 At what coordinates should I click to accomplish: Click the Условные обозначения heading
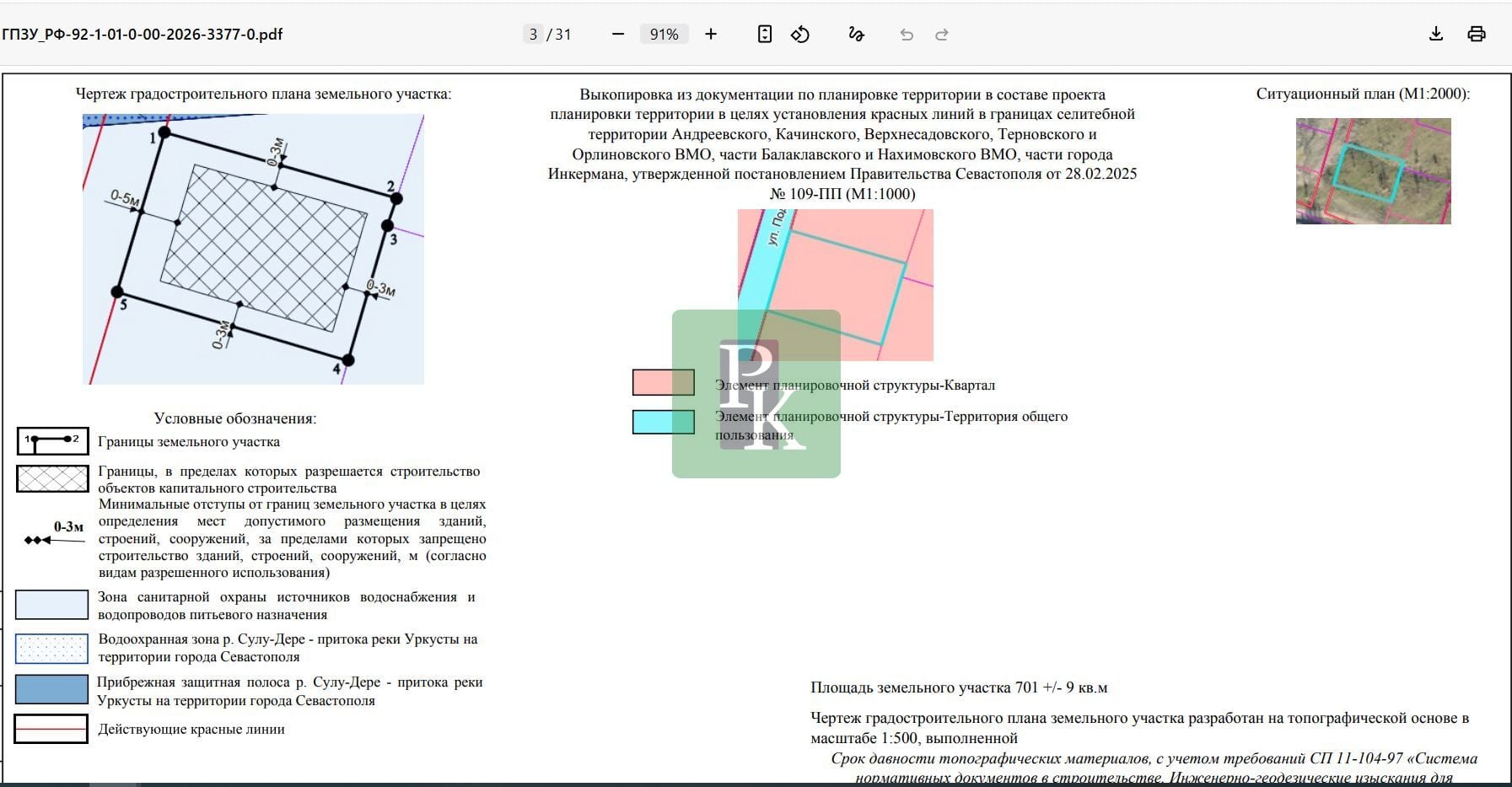click(x=235, y=418)
